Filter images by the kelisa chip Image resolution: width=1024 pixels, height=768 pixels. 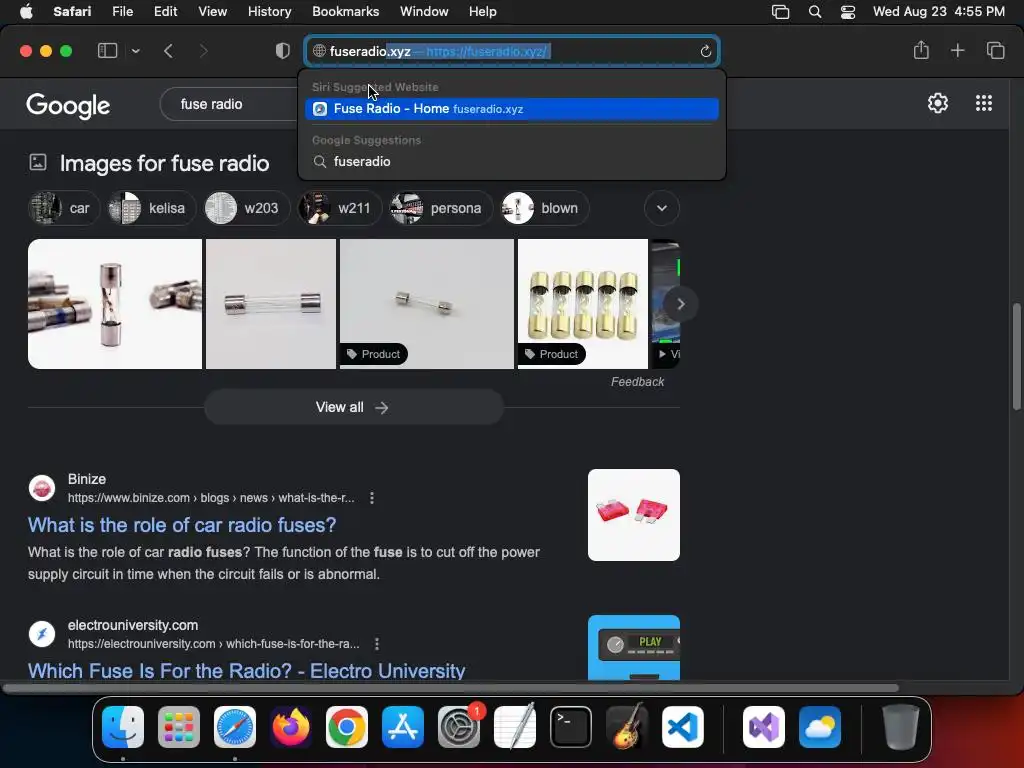[152, 208]
